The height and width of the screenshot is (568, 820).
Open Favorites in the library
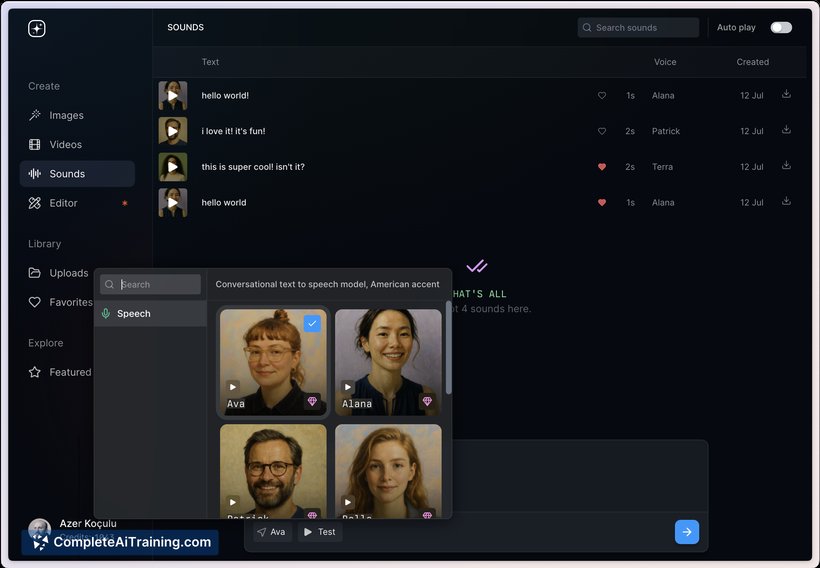pos(60,302)
